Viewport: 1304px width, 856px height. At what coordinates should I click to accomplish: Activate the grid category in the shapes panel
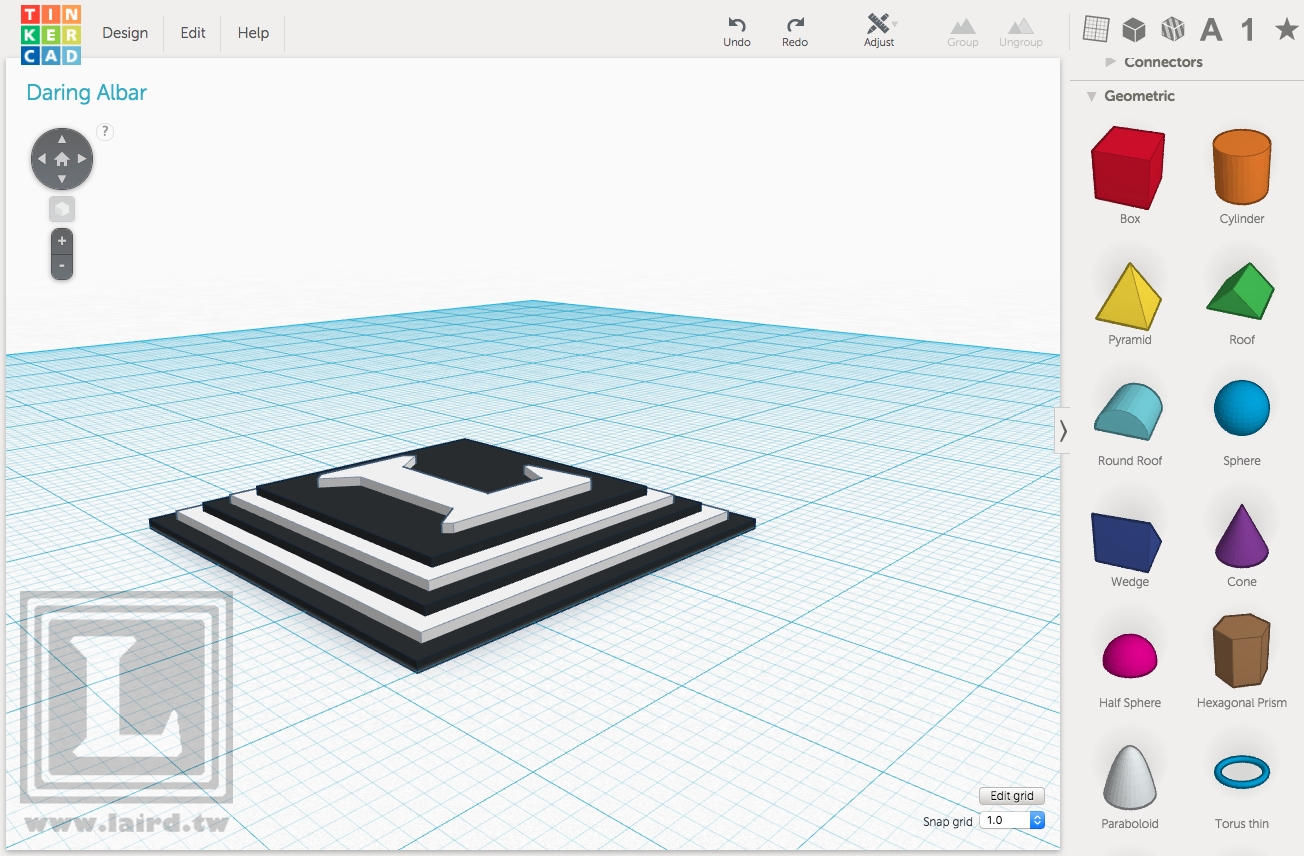(x=1096, y=29)
